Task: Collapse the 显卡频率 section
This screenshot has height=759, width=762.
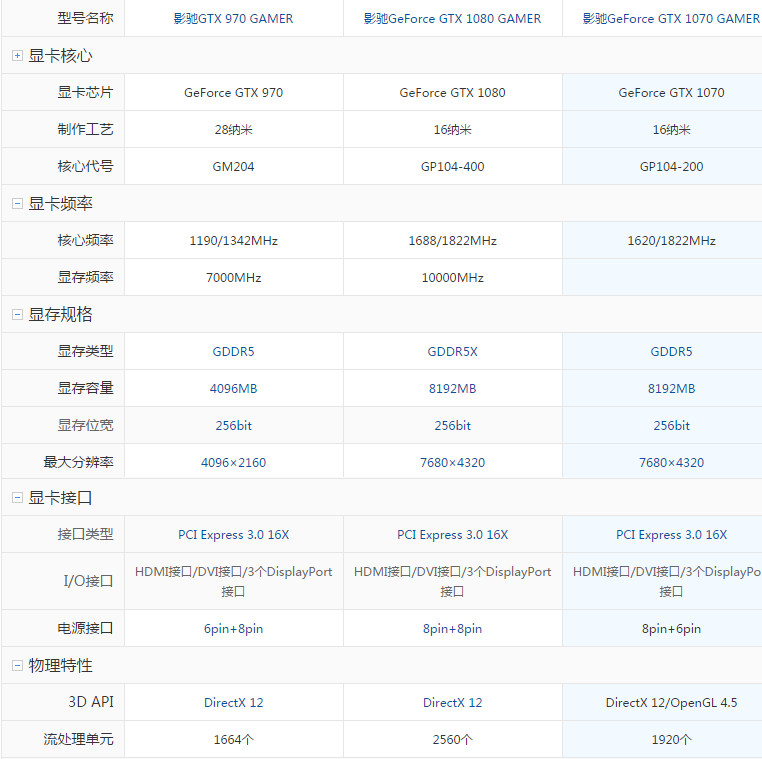Action: [x=17, y=204]
